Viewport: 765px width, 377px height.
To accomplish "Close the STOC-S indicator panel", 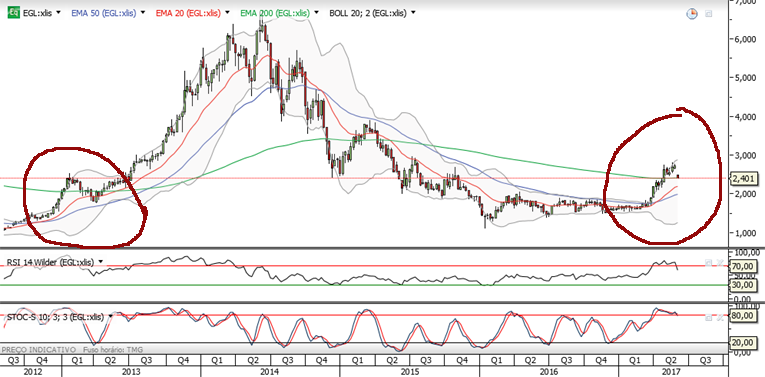I will click(x=721, y=318).
